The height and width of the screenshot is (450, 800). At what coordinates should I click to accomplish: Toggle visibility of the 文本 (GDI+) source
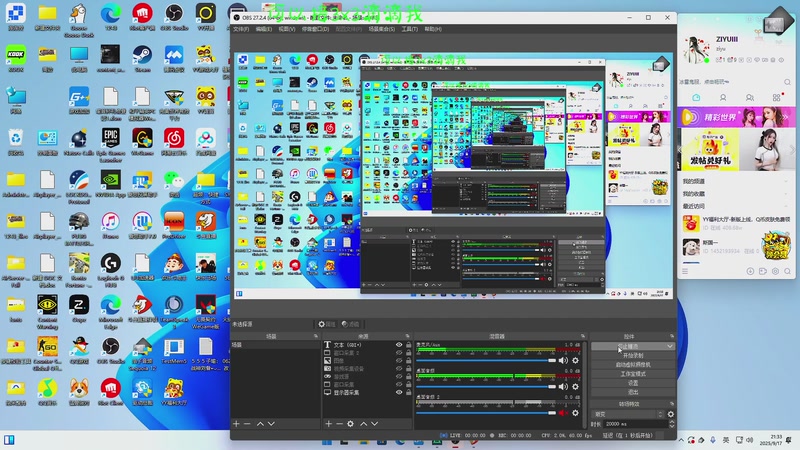399,345
